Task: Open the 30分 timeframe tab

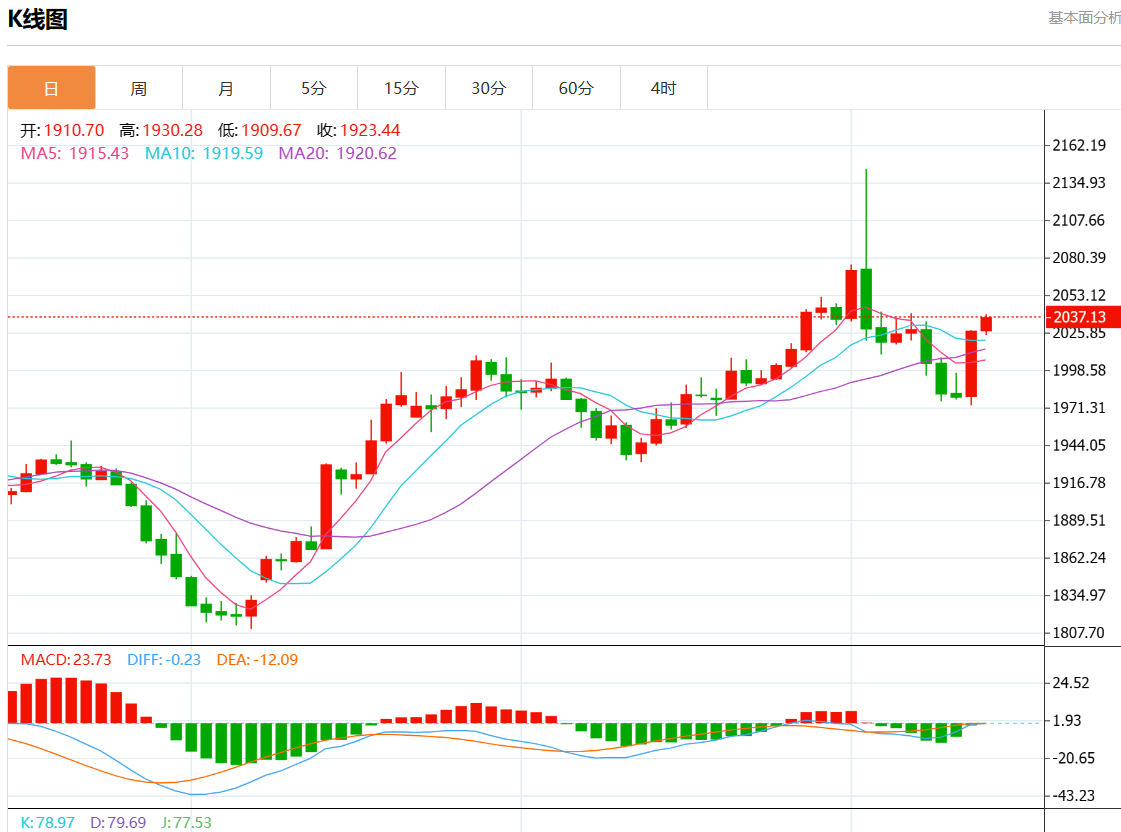Action: click(489, 88)
